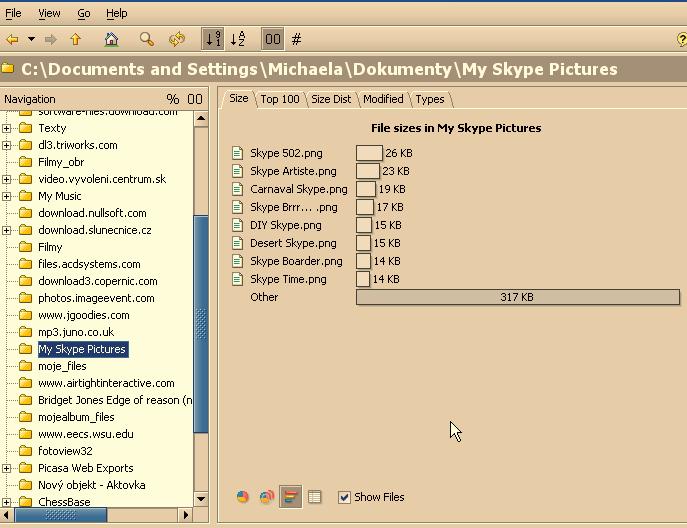
Task: Click the DIY Skype.png file icon
Action: 237,225
